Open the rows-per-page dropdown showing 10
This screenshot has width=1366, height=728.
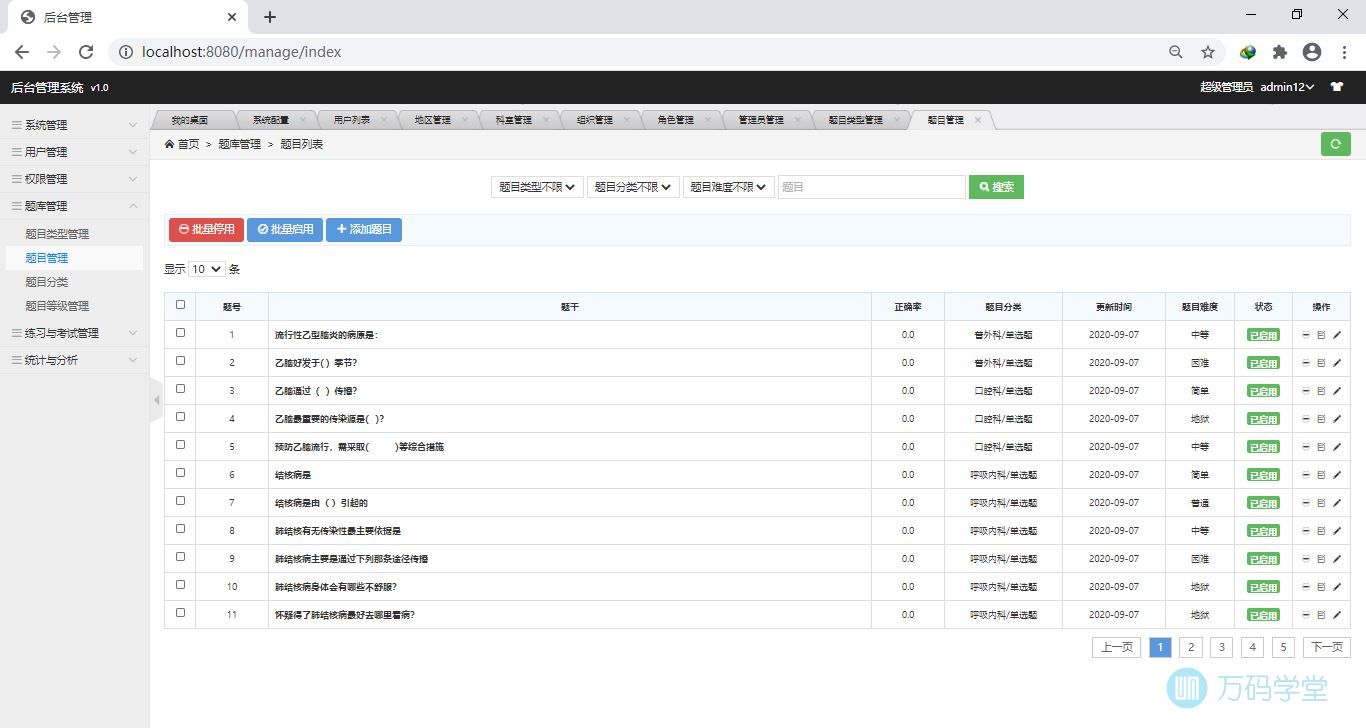tap(207, 269)
